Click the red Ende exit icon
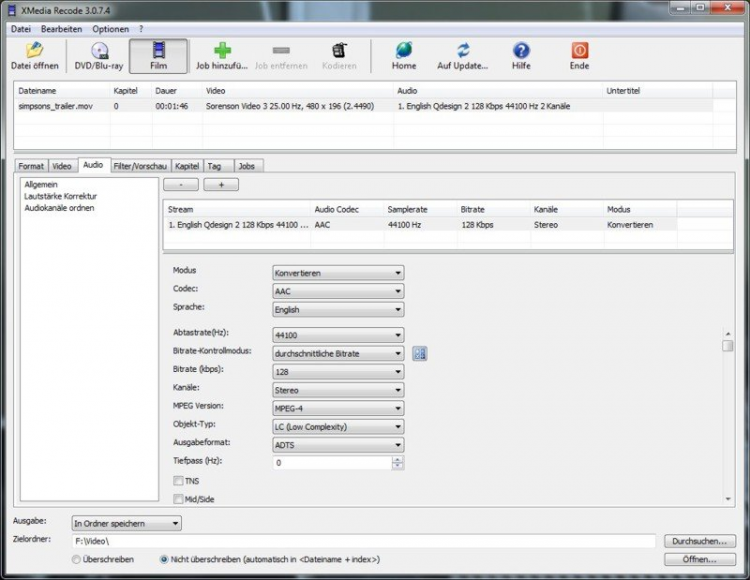Screen dimensions: 750x580 tap(579, 50)
